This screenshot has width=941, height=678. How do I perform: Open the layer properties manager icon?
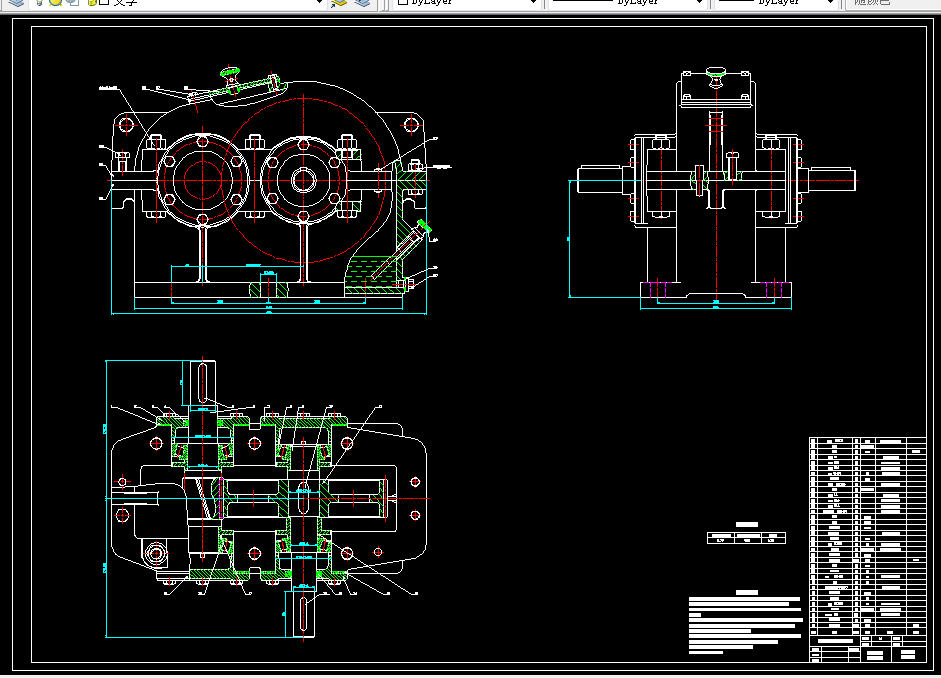pyautogui.click(x=16, y=2)
